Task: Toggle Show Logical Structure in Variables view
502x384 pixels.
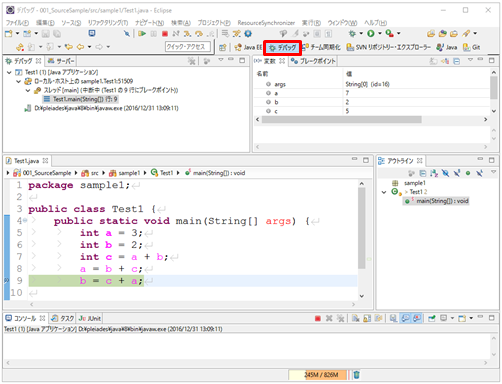Action: point(445,61)
